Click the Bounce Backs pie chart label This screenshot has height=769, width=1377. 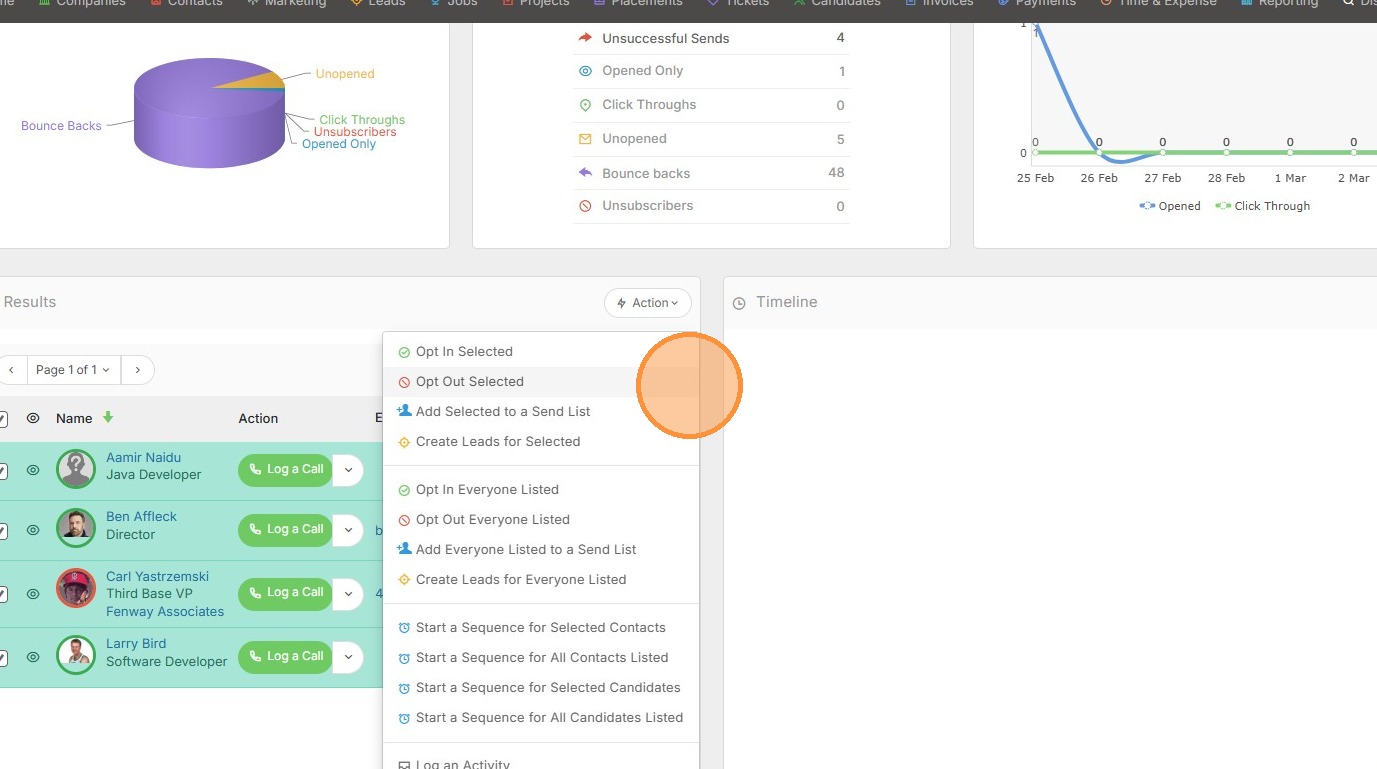[x=61, y=126]
